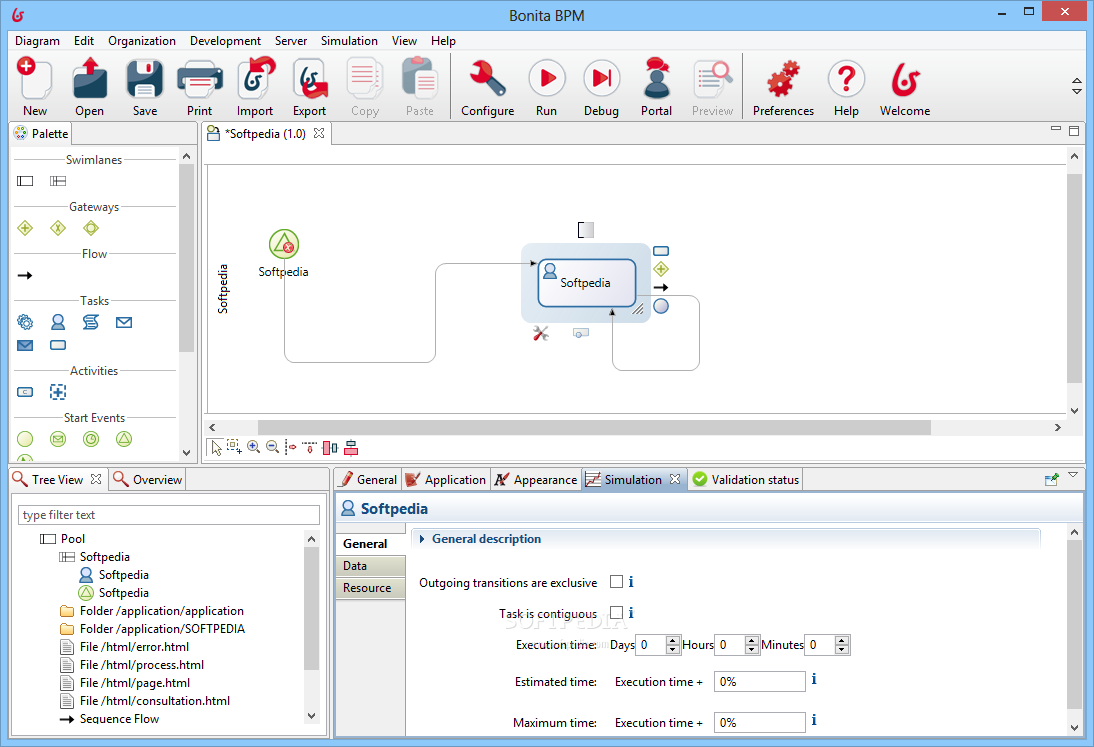Switch to the Appearance properties tab
The width and height of the screenshot is (1094, 747).
click(x=536, y=480)
